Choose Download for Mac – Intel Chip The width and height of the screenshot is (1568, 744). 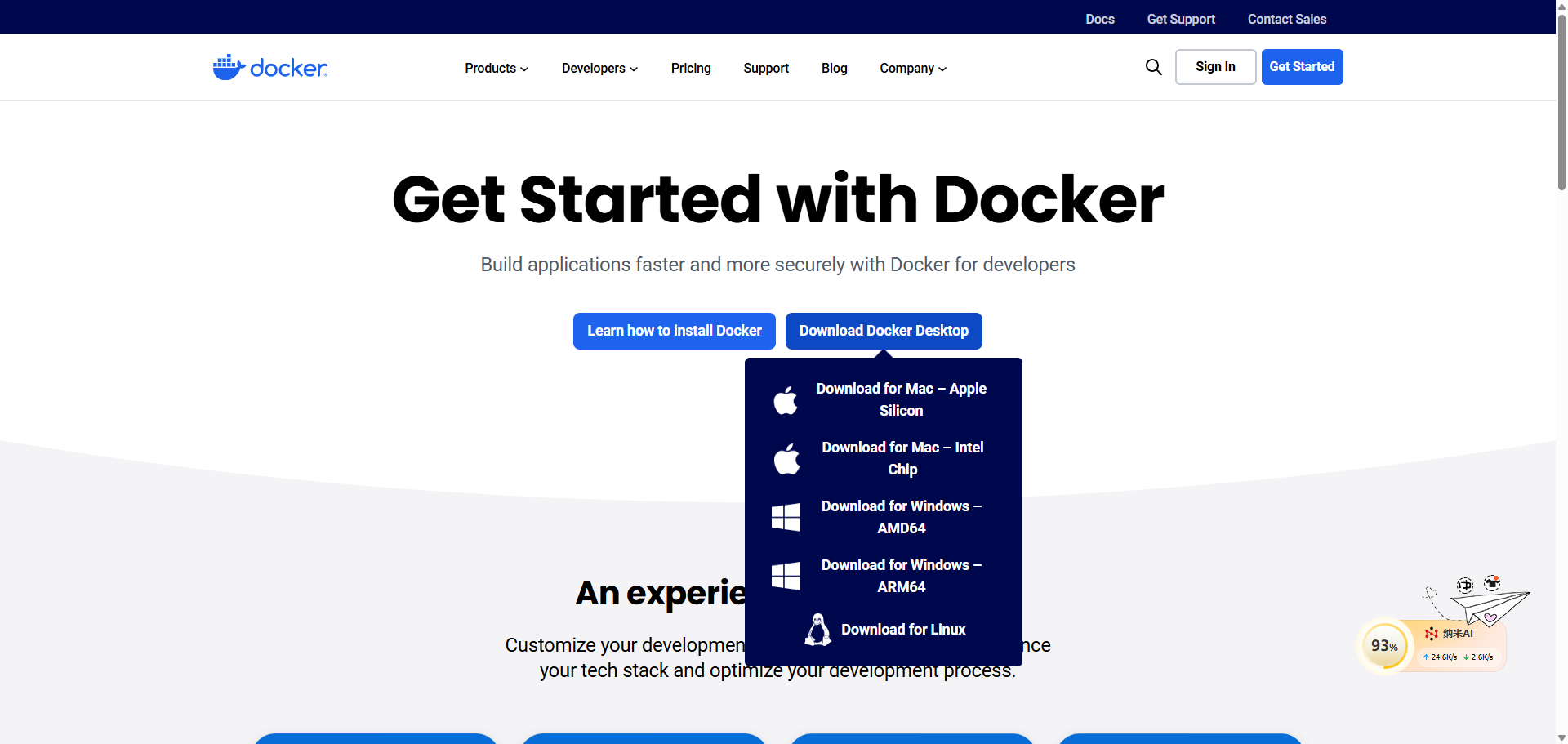884,458
